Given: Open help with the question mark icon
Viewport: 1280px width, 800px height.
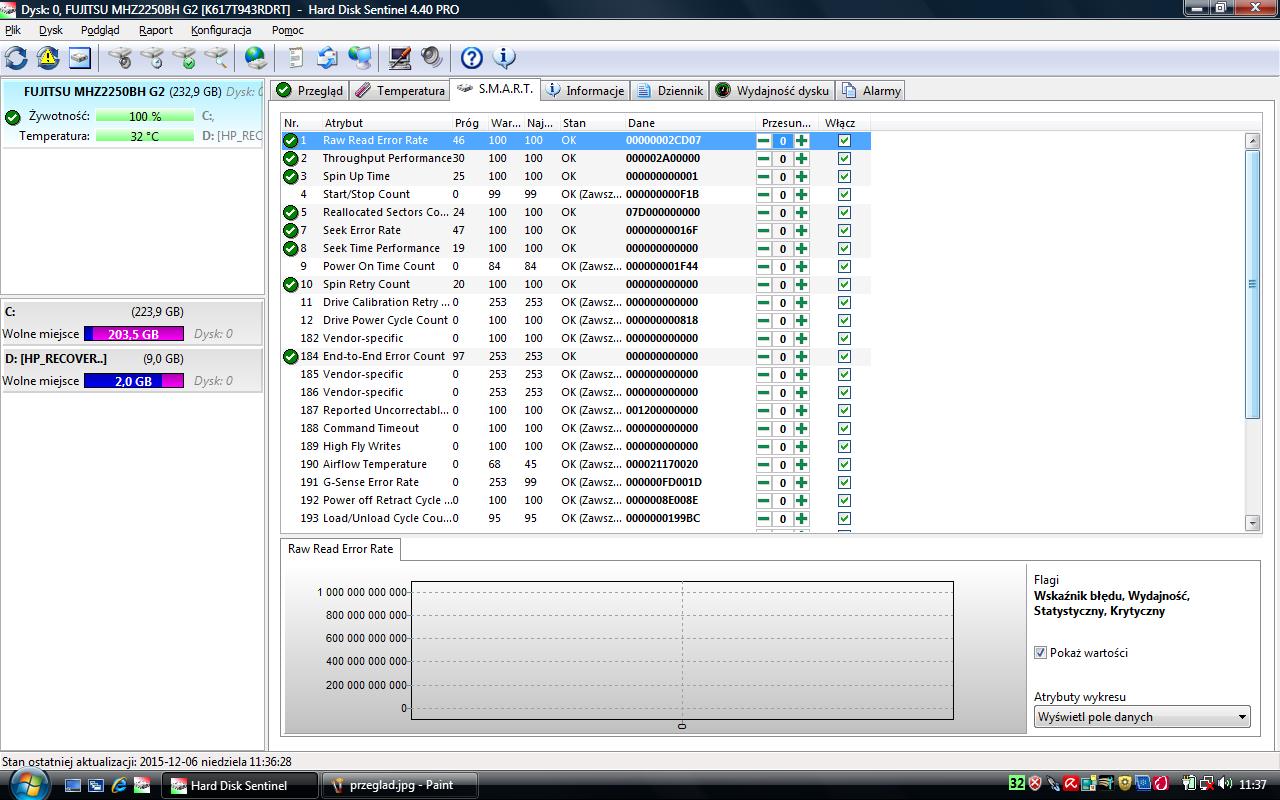Looking at the screenshot, I should point(472,58).
